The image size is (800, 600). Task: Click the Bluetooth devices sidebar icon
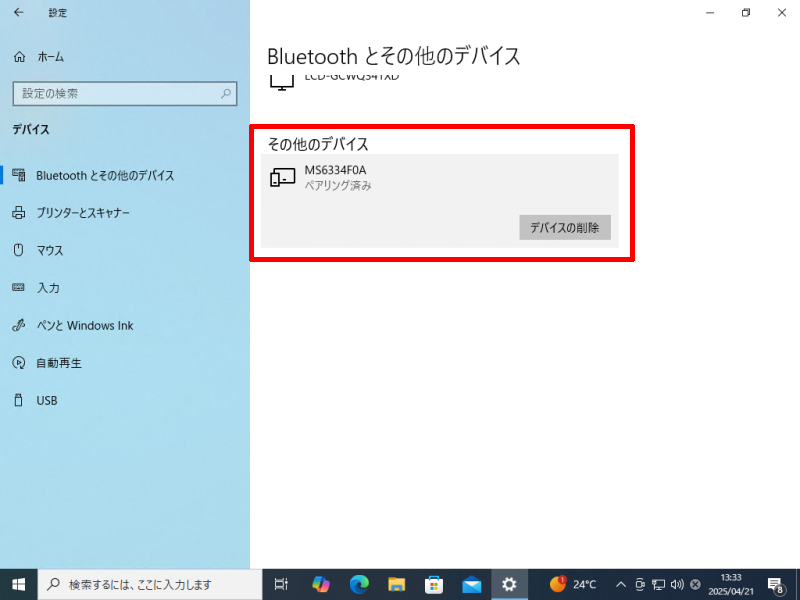19,175
